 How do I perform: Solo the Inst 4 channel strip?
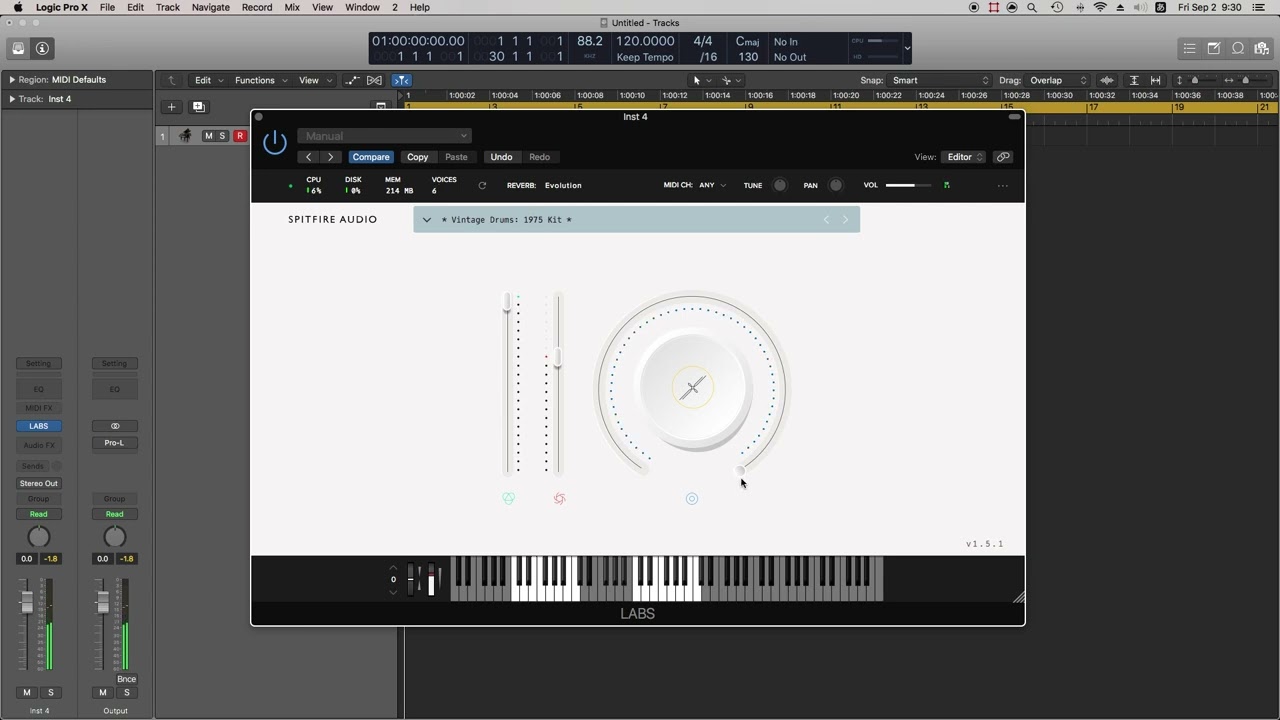coord(51,692)
